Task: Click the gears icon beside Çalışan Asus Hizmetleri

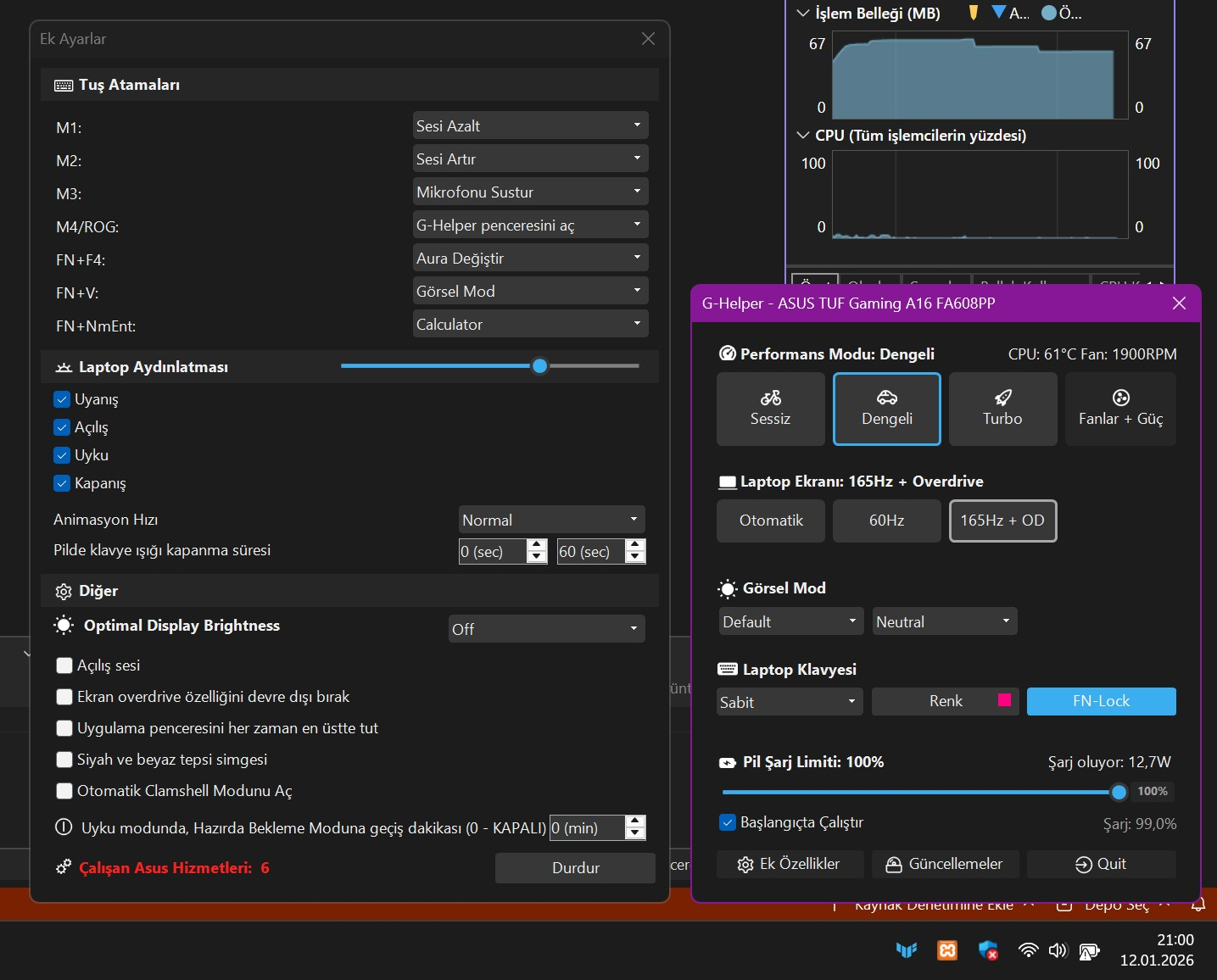Action: pos(64,867)
